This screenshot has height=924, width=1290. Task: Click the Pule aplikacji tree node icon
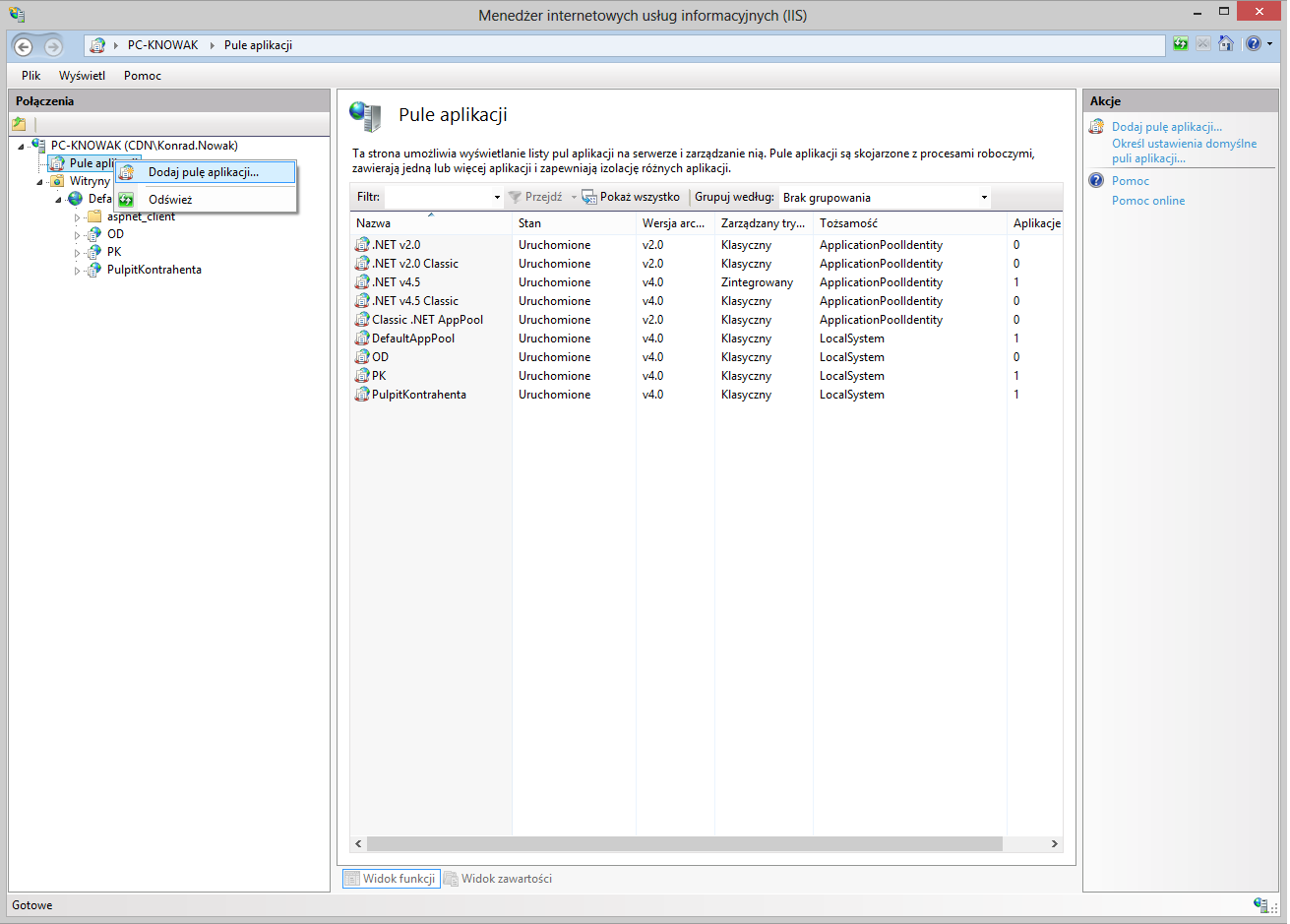pyautogui.click(x=57, y=163)
